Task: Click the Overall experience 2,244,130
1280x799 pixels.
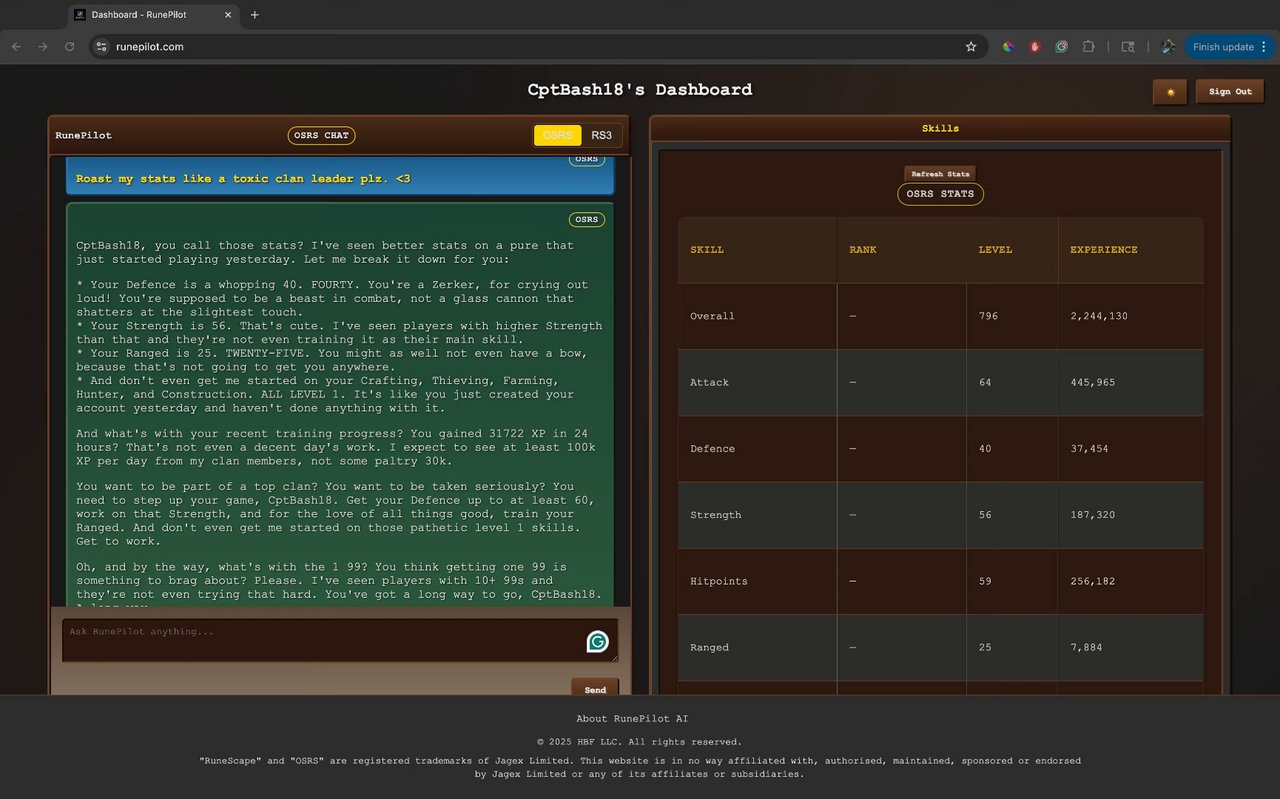Action: click(x=1099, y=316)
